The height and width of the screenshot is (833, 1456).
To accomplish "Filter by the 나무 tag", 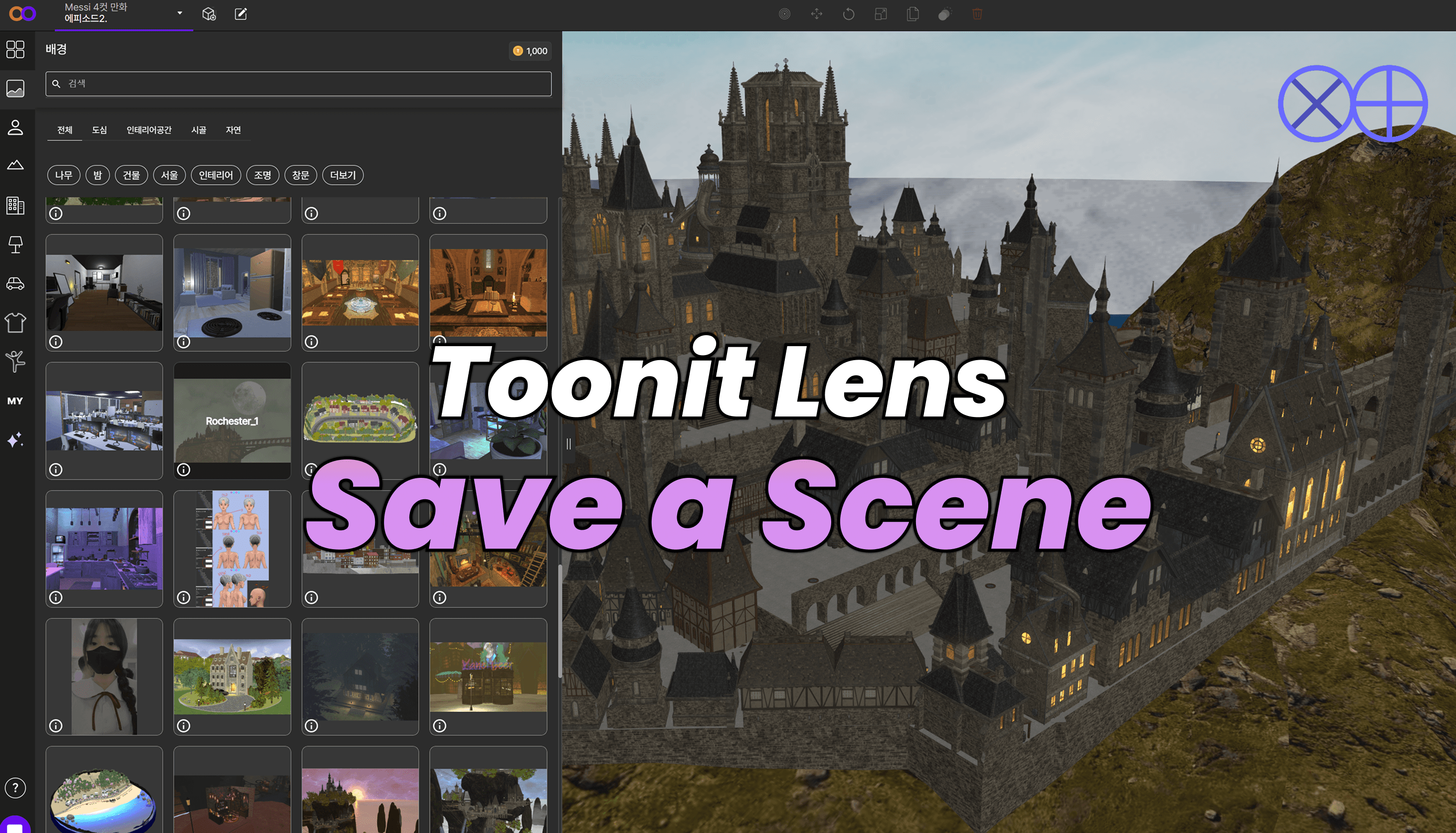I will pos(63,175).
